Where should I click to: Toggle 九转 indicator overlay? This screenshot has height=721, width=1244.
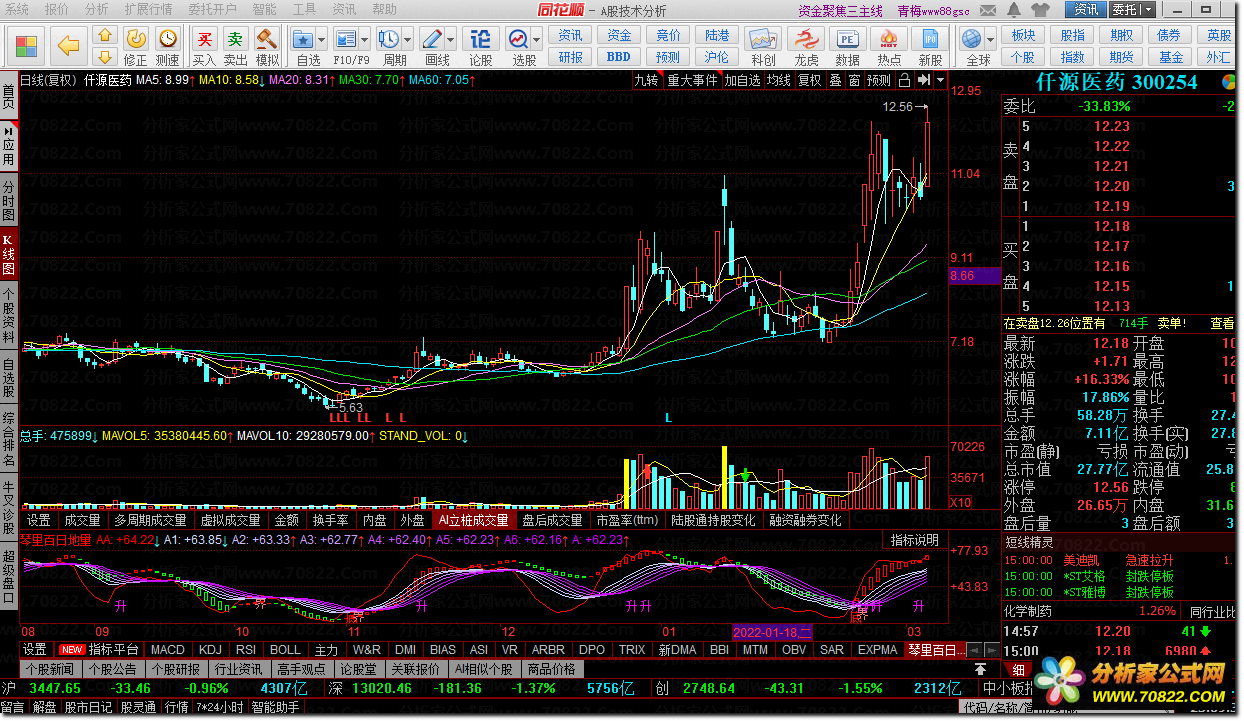point(646,80)
